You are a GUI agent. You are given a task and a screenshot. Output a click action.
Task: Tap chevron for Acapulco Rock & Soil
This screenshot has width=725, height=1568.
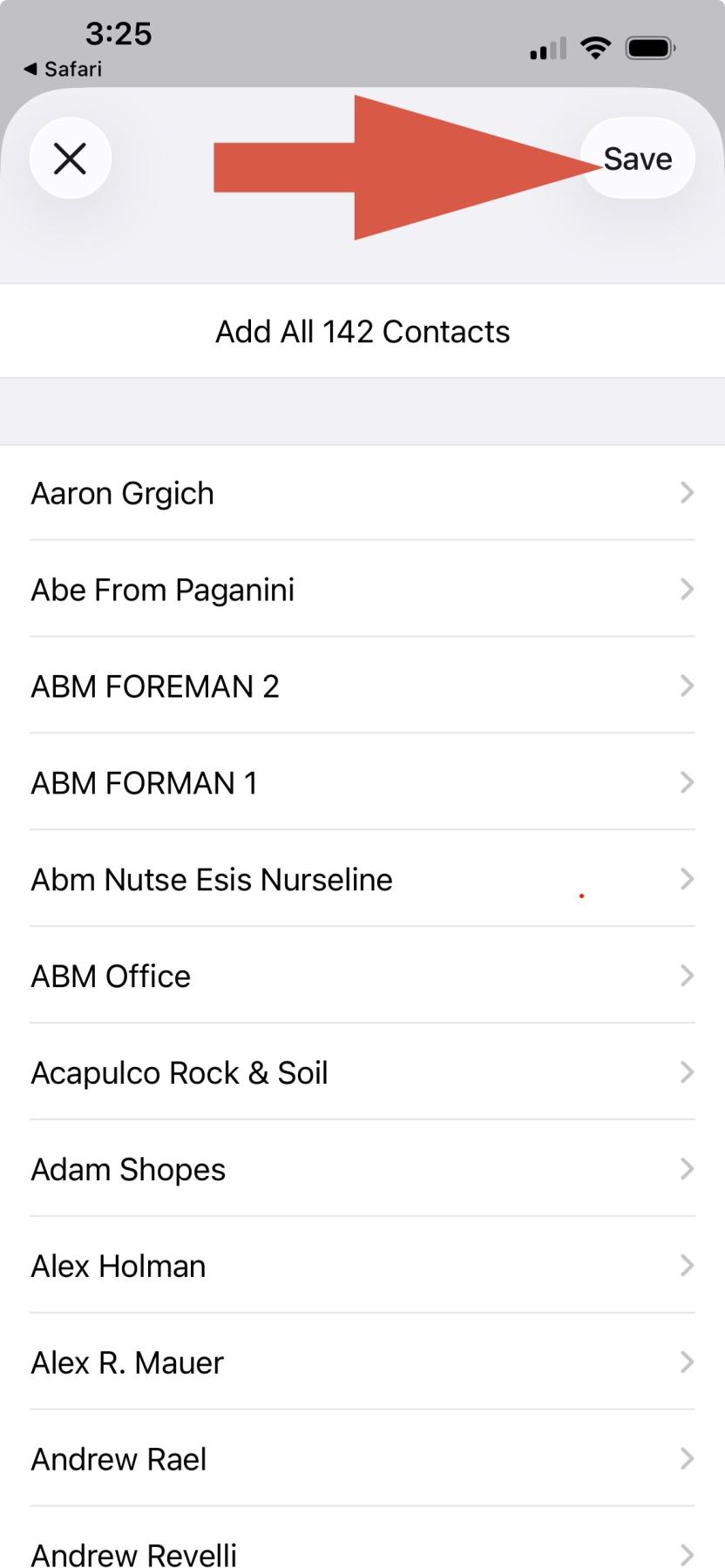tap(687, 1072)
